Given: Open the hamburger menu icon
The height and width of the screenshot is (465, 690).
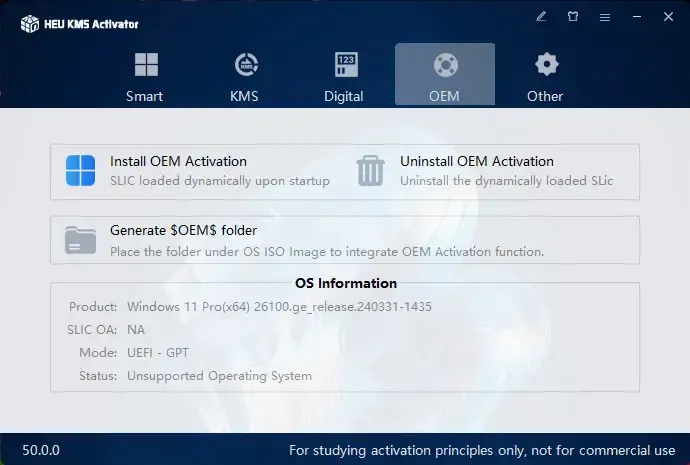Looking at the screenshot, I should [x=605, y=17].
